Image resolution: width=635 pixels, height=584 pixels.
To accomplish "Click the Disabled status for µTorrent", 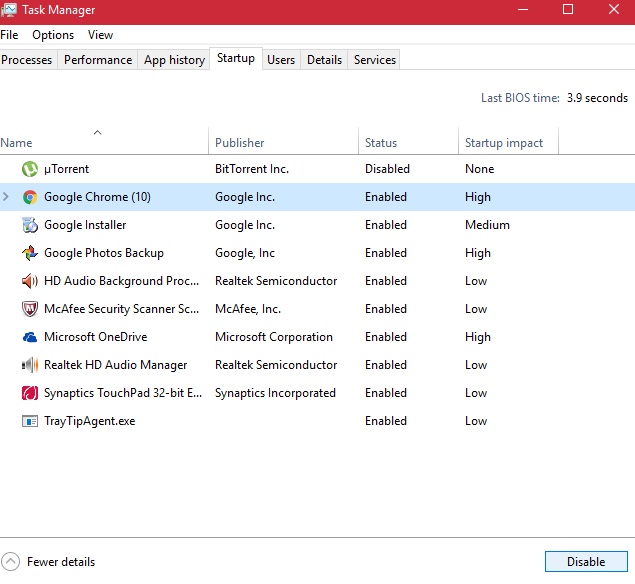I will click(x=387, y=169).
